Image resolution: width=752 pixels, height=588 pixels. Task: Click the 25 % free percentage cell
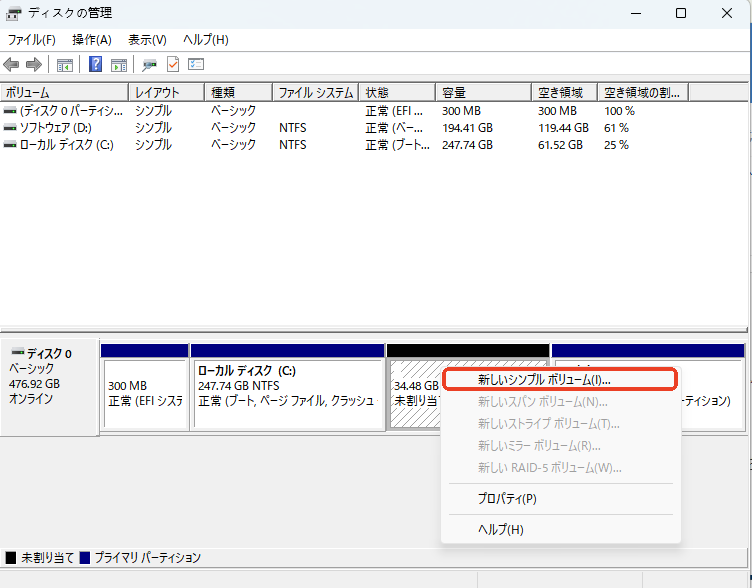click(616, 145)
